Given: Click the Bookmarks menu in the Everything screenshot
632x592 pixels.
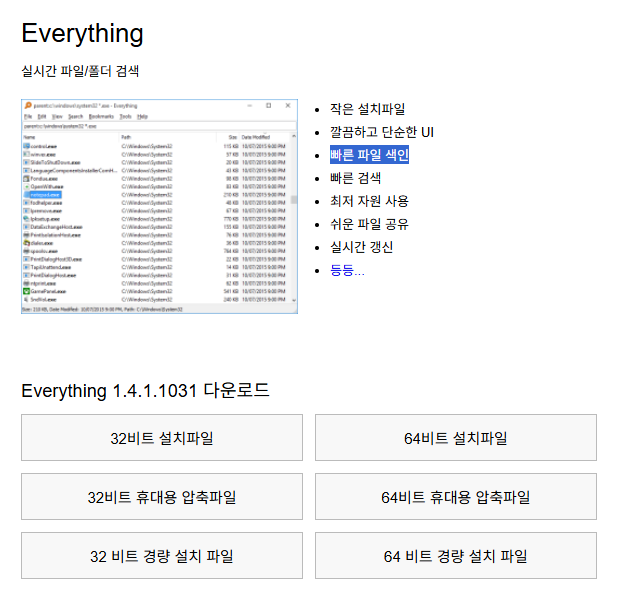Looking at the screenshot, I should [x=101, y=116].
